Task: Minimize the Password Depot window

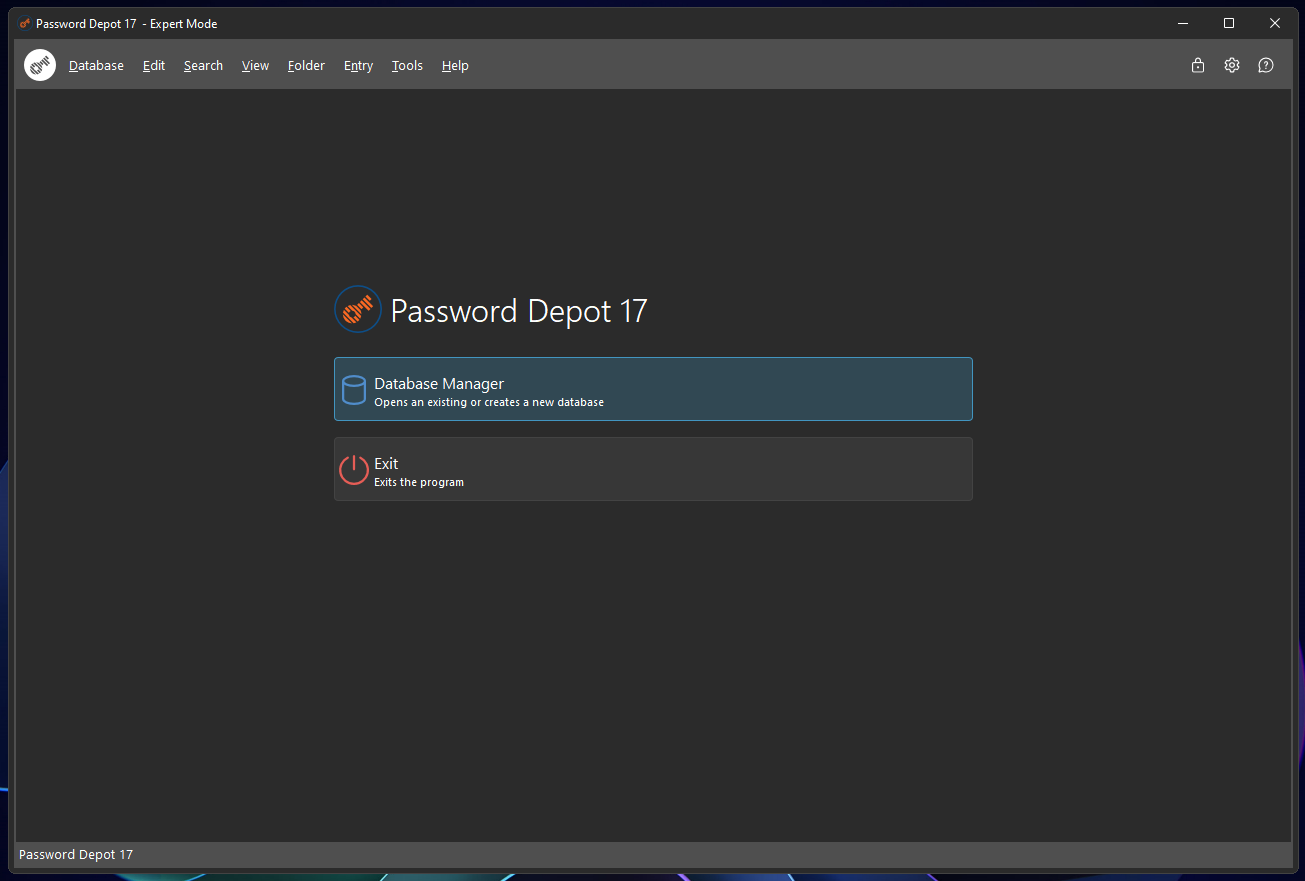Action: (x=1183, y=23)
